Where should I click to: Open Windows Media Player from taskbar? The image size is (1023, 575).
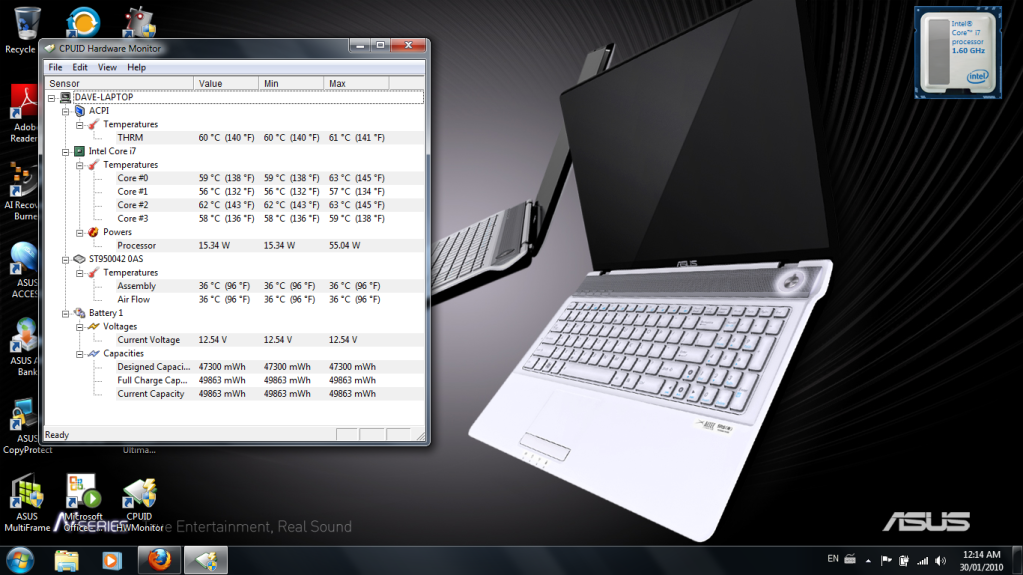pos(112,560)
